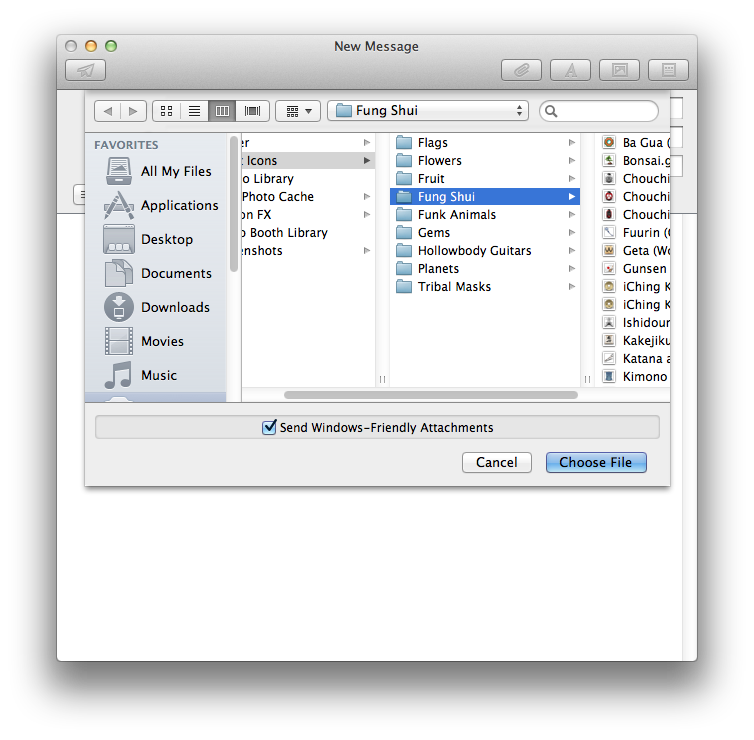This screenshot has width=754, height=740.
Task: Go forward with the right arrow
Action: tap(133, 111)
